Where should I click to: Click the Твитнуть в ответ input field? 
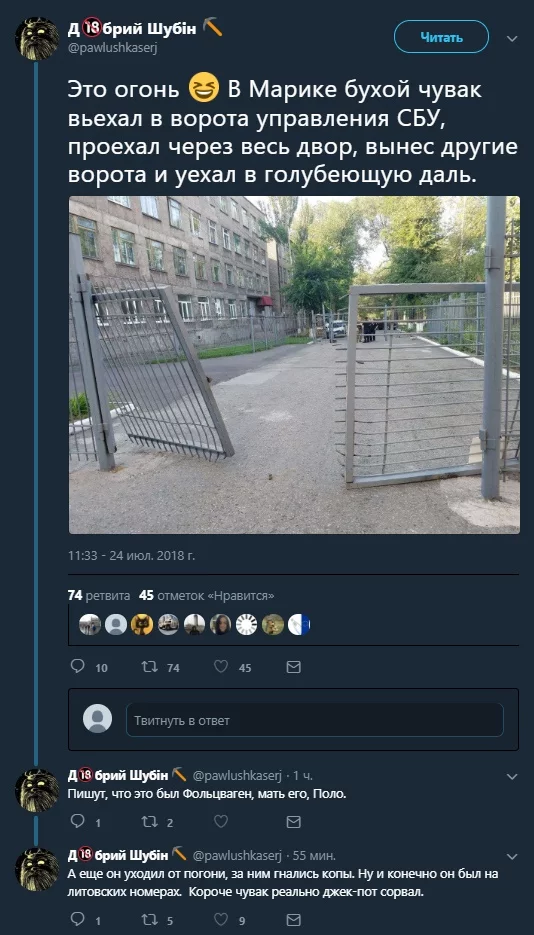tap(315, 720)
